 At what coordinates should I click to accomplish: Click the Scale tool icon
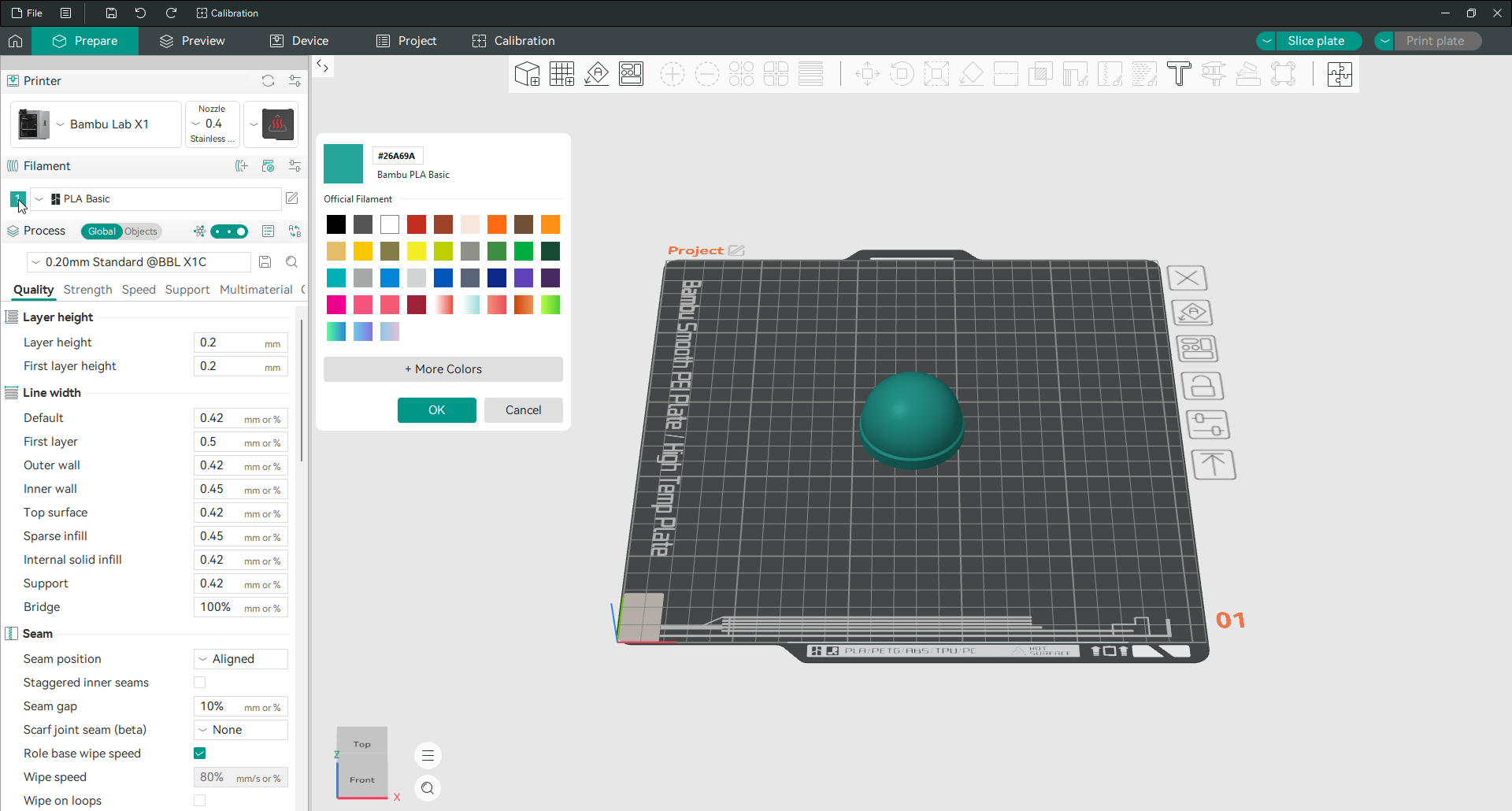point(936,74)
